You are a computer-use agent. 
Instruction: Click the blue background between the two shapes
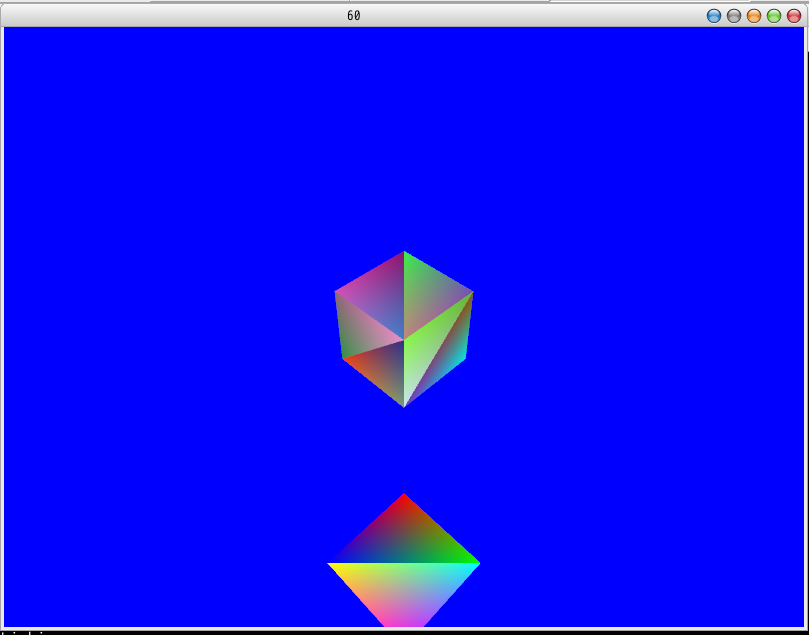pyautogui.click(x=403, y=450)
